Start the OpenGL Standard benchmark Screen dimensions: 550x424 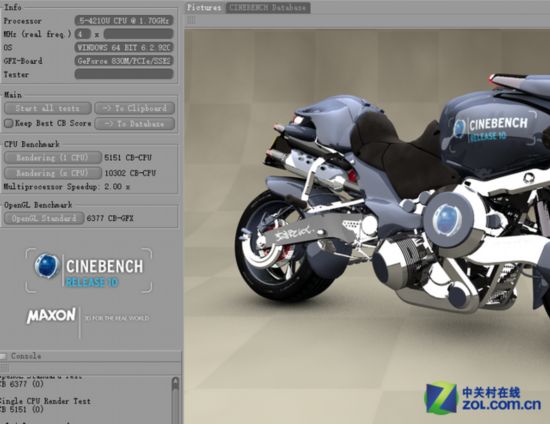44,218
